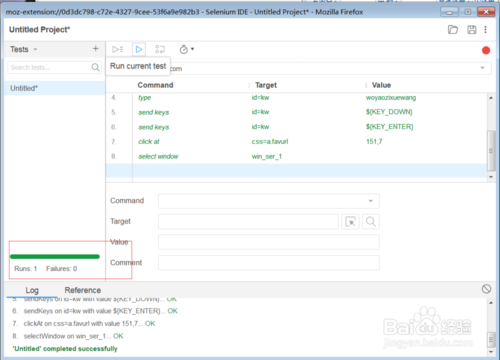Save the project with the floppy icon

472,30
